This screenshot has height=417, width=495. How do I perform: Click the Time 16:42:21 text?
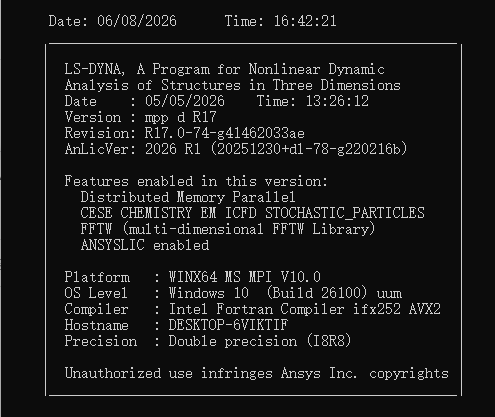(280, 21)
